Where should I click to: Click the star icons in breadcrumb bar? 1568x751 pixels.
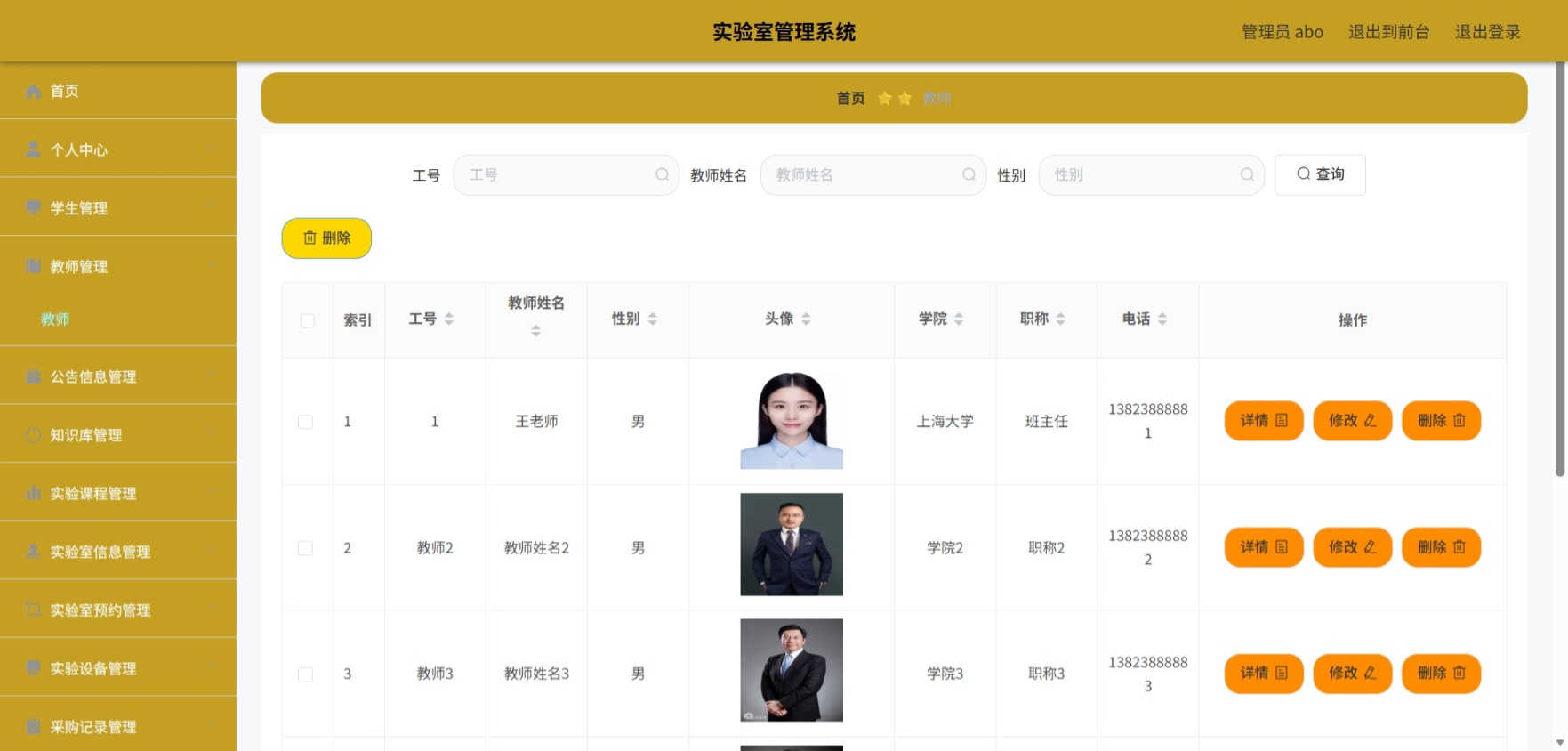pos(895,98)
